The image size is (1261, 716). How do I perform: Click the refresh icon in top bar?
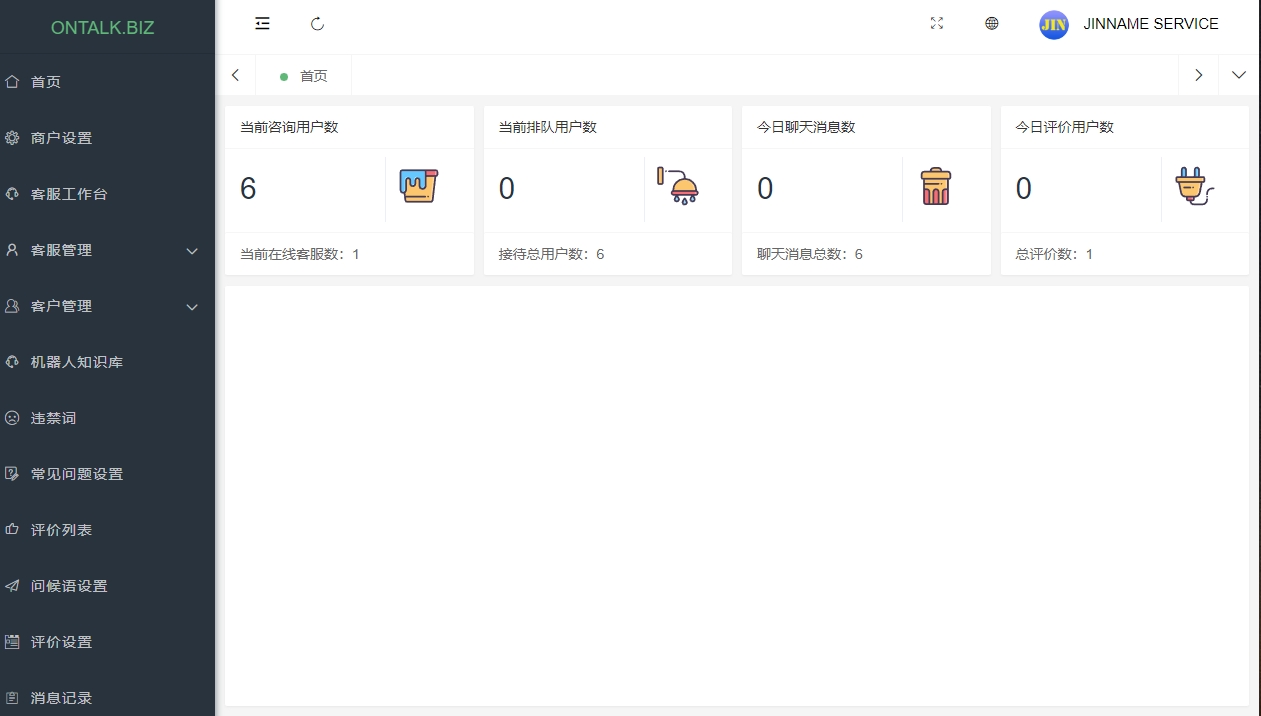[318, 24]
